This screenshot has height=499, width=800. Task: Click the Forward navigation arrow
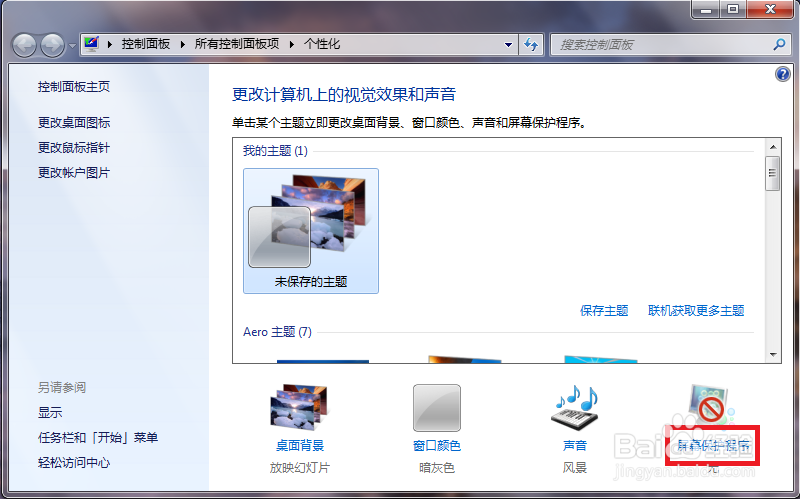tap(53, 45)
